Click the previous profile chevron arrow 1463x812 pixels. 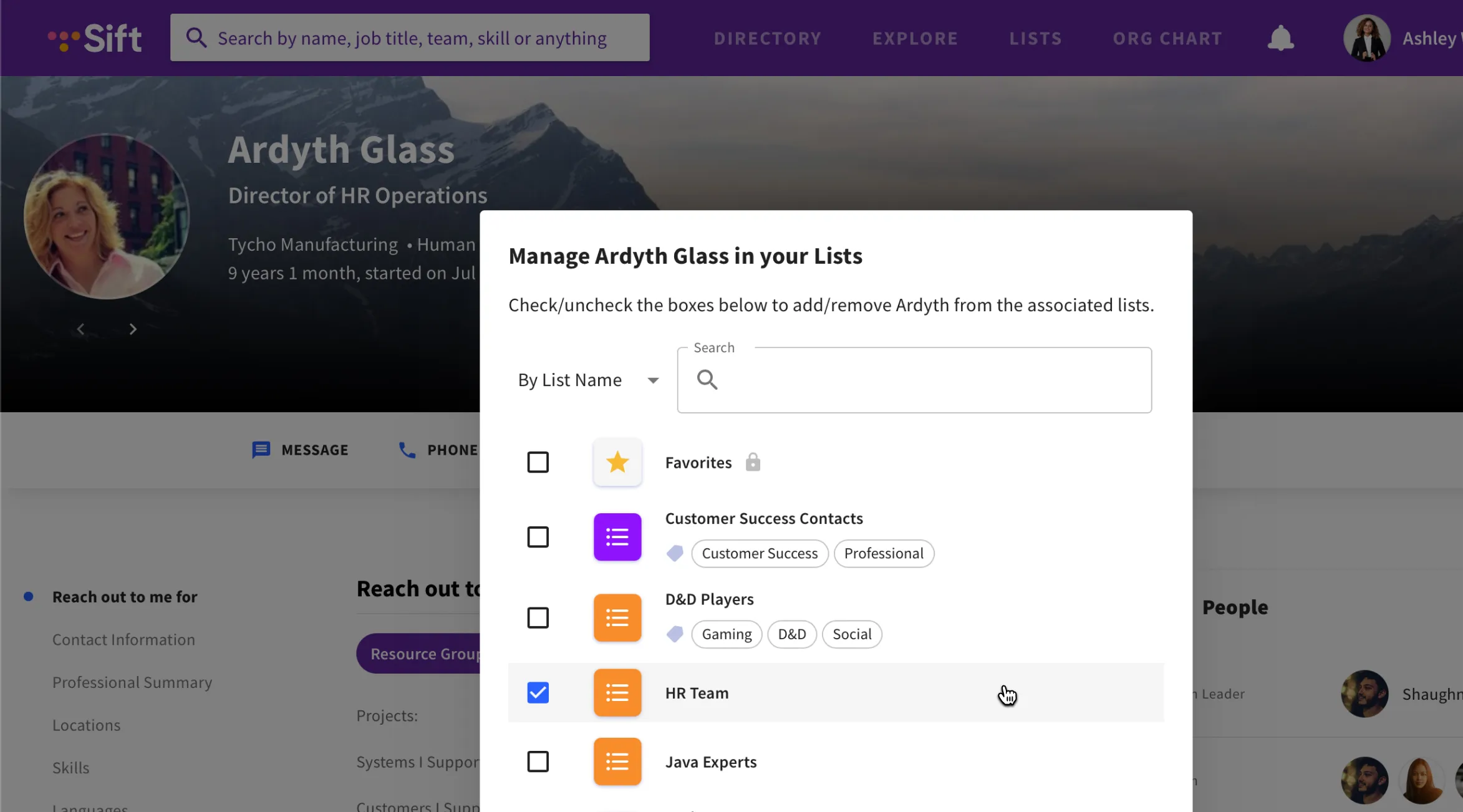pos(80,329)
